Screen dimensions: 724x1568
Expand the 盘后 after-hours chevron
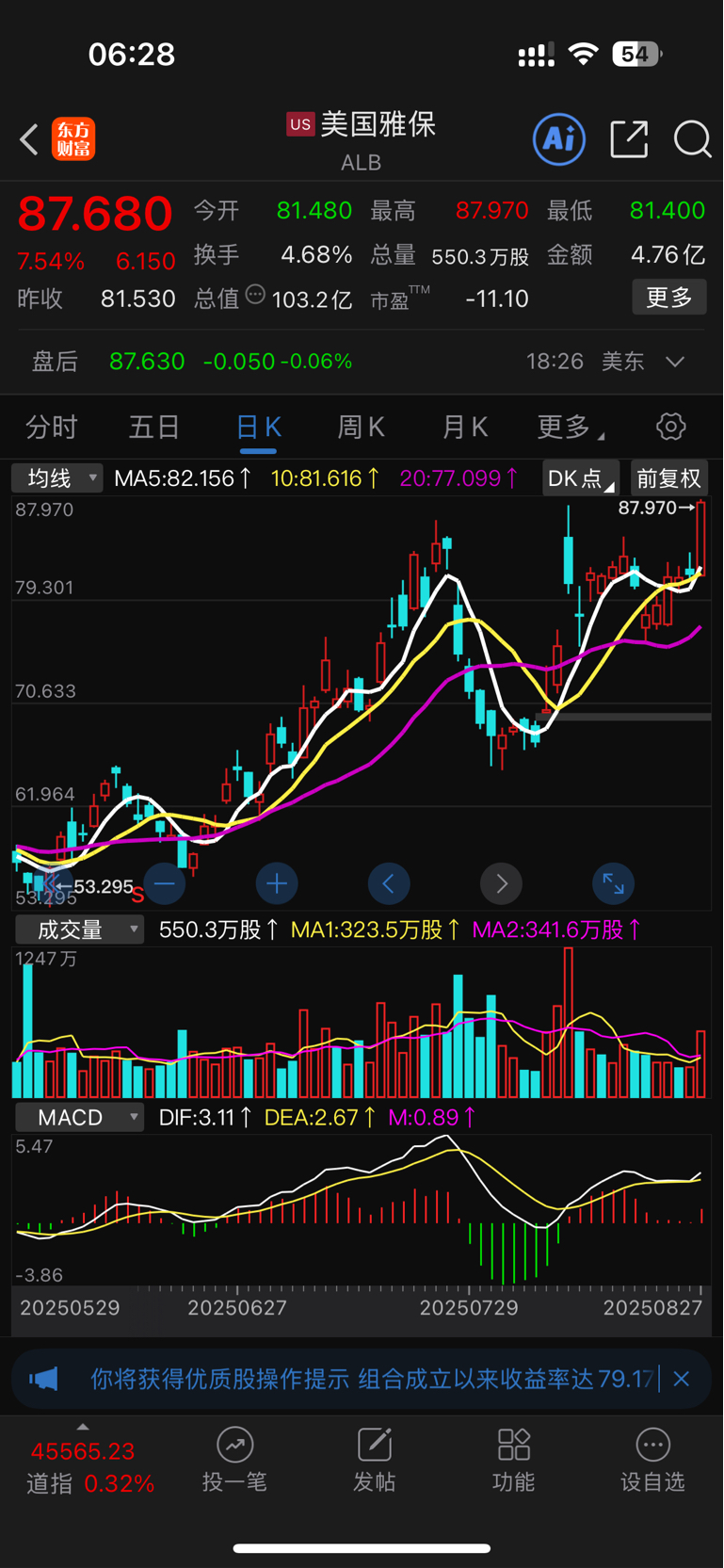(x=675, y=362)
